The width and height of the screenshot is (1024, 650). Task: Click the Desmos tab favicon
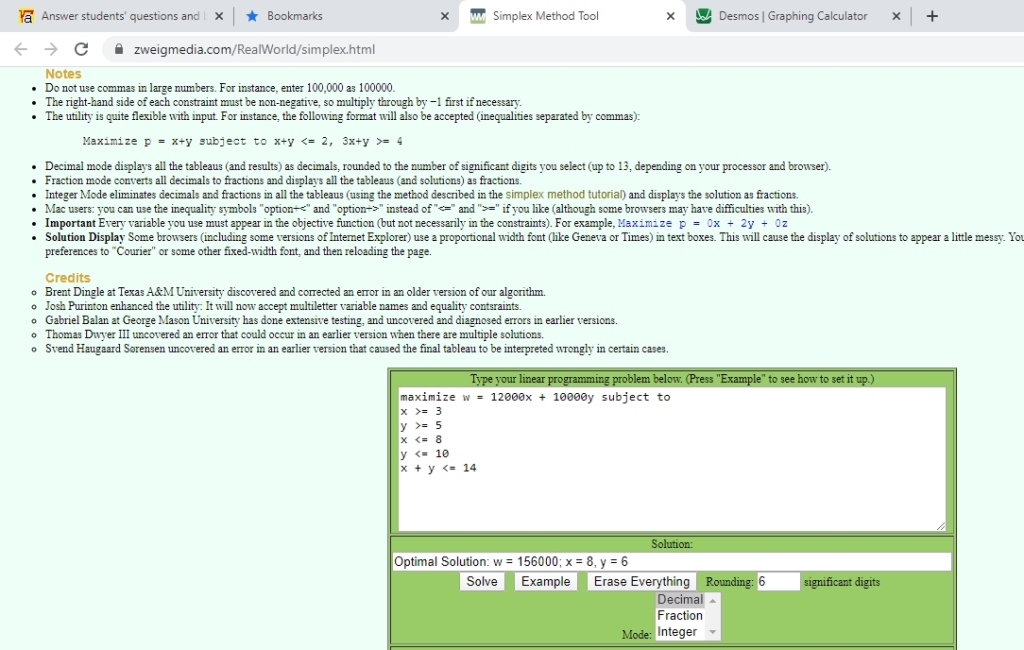coord(703,16)
